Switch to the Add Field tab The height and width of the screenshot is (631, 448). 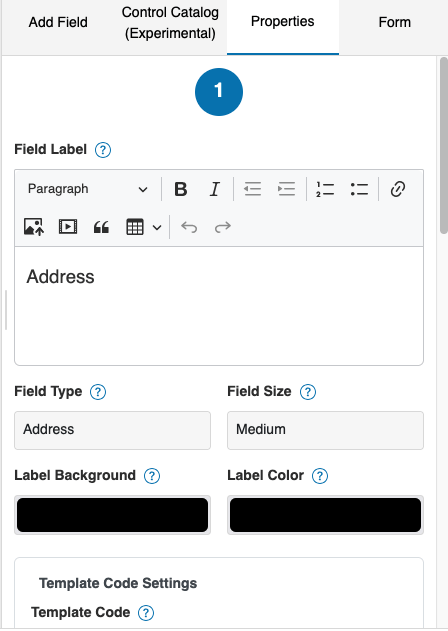(58, 22)
